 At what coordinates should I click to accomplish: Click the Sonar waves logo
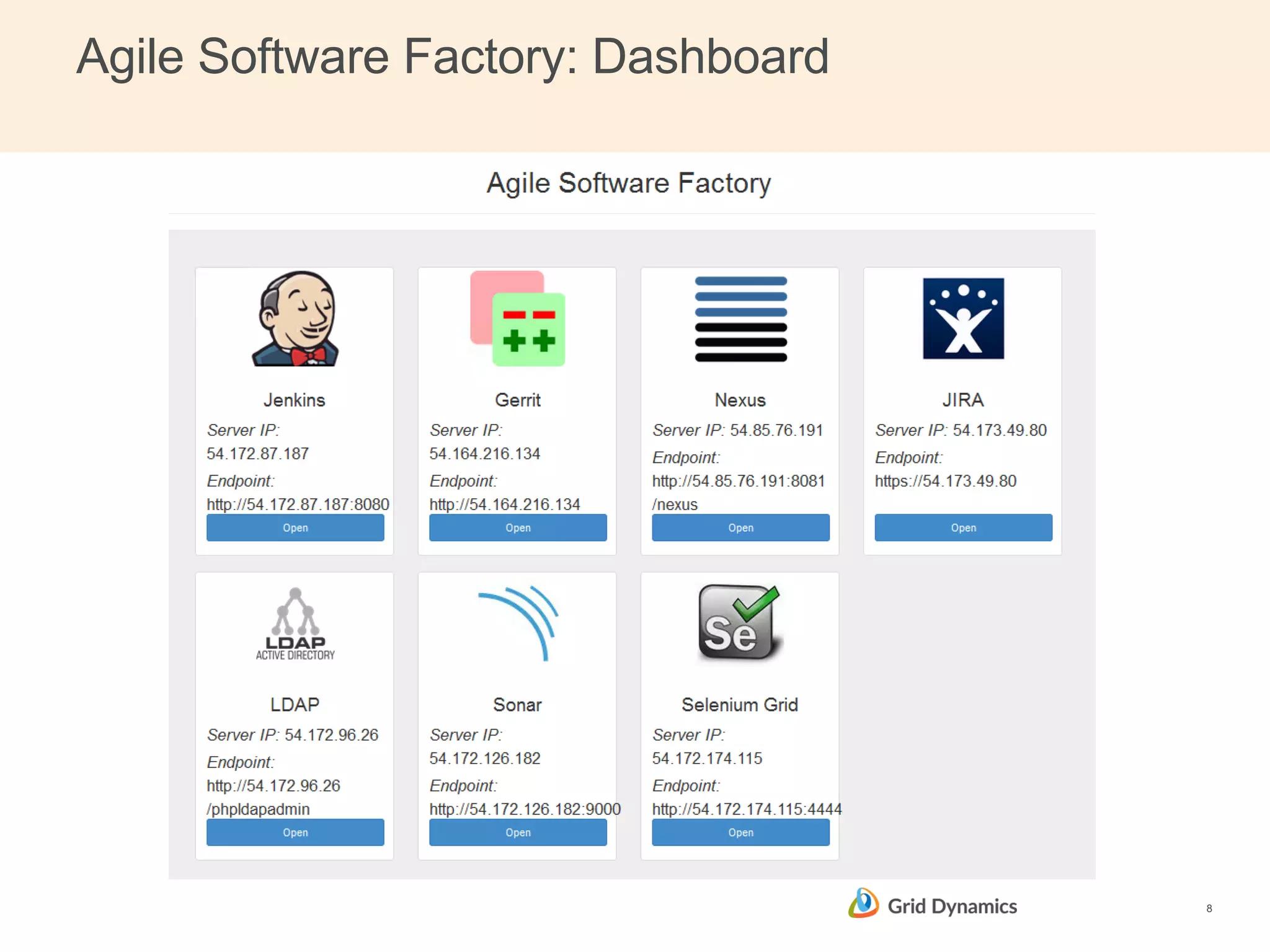518,623
